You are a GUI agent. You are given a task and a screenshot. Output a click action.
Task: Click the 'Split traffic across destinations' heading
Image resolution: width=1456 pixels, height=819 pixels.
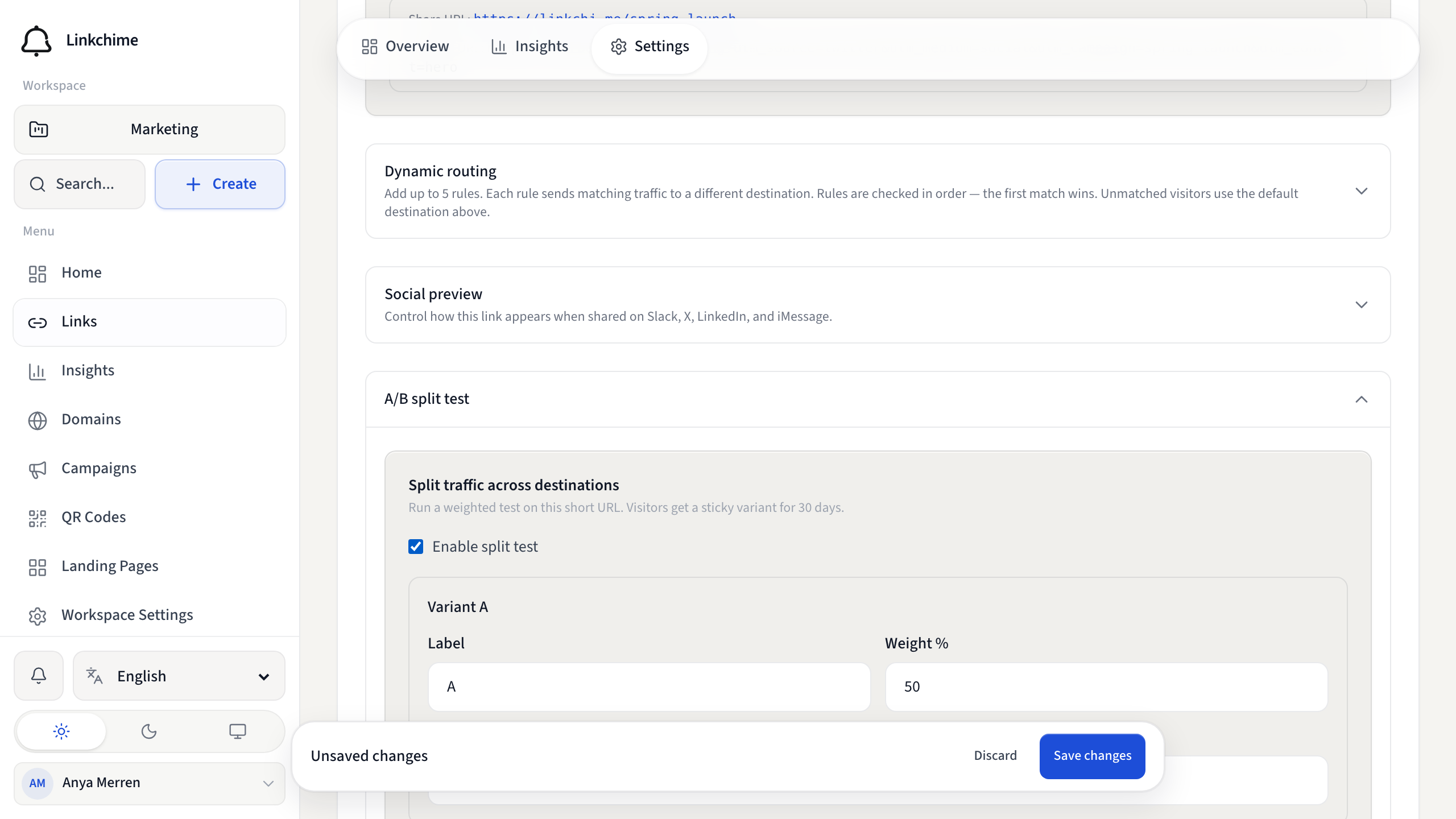[x=514, y=485]
